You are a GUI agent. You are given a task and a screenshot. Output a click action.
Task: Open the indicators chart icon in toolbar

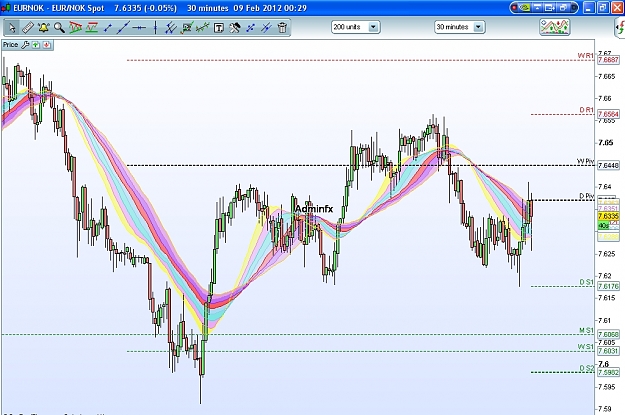[554, 27]
